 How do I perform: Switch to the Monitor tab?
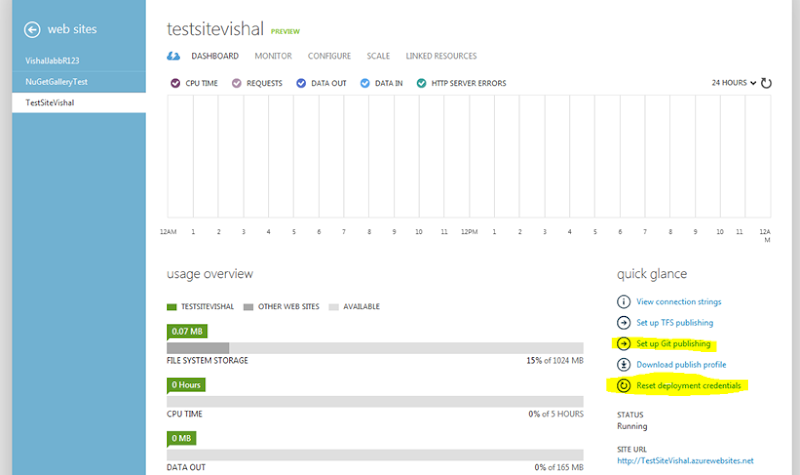click(x=273, y=56)
